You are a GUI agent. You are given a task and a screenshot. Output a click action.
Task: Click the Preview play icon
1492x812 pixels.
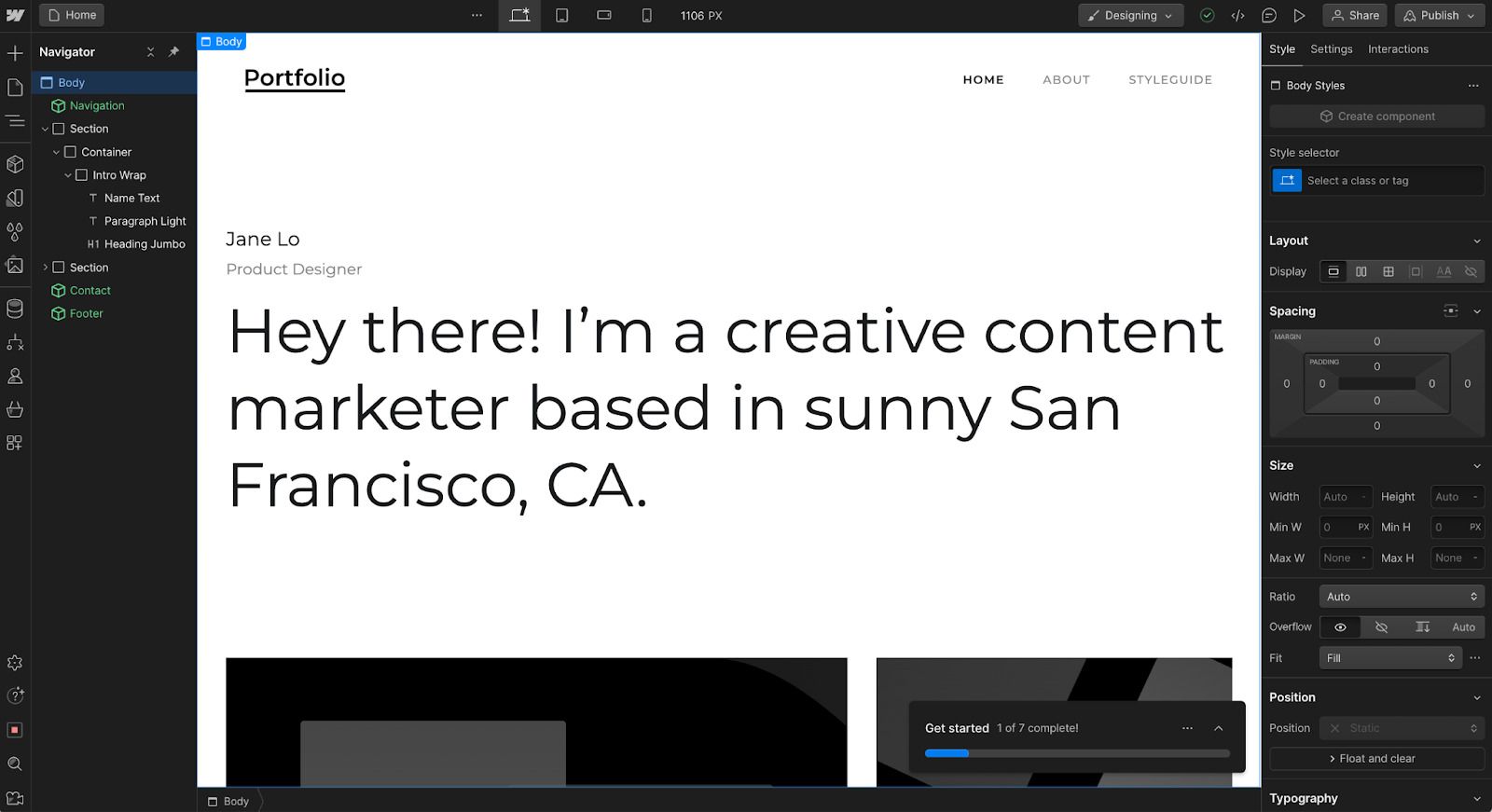(1299, 16)
